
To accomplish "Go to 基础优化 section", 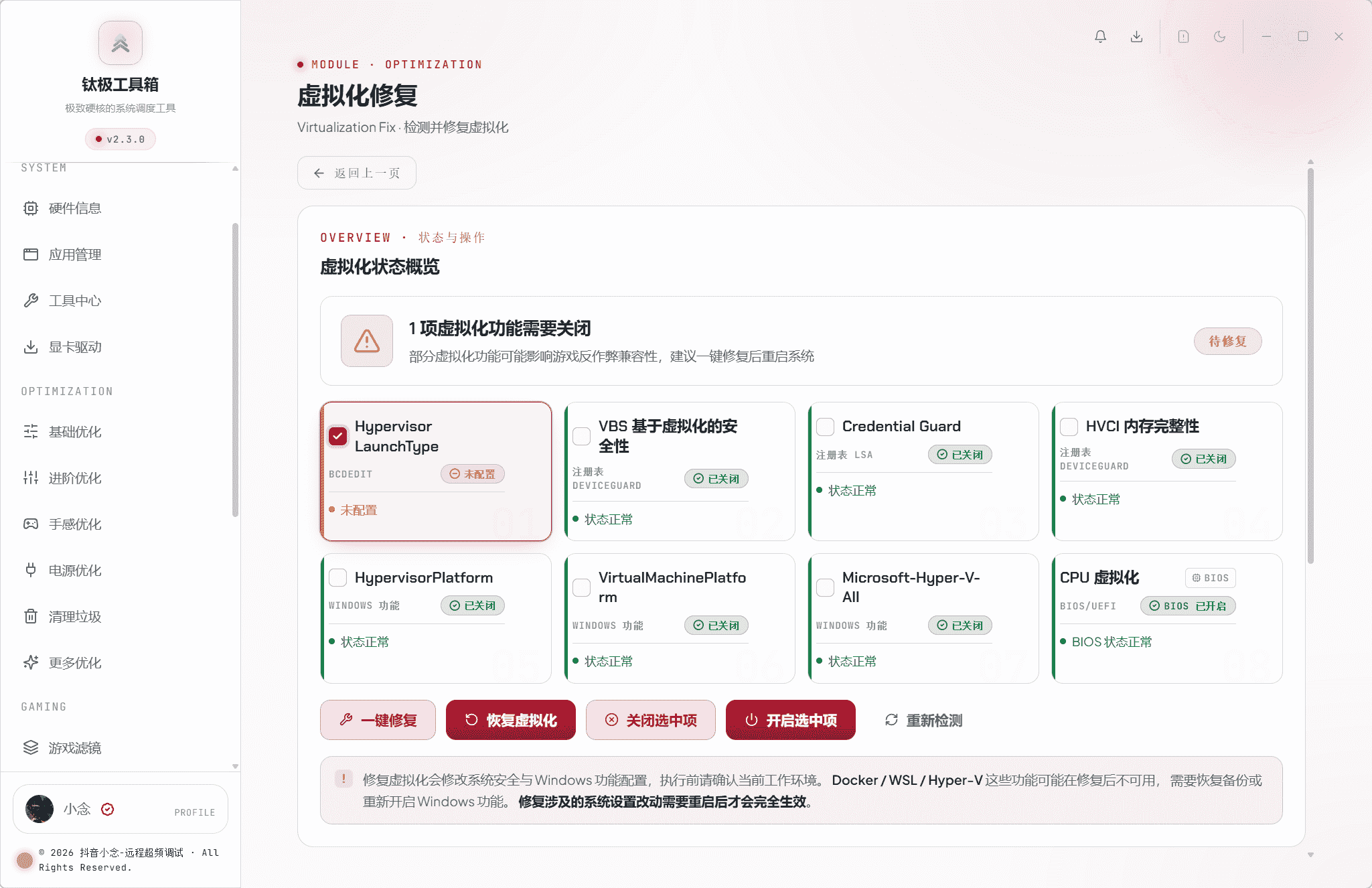I will (121, 432).
